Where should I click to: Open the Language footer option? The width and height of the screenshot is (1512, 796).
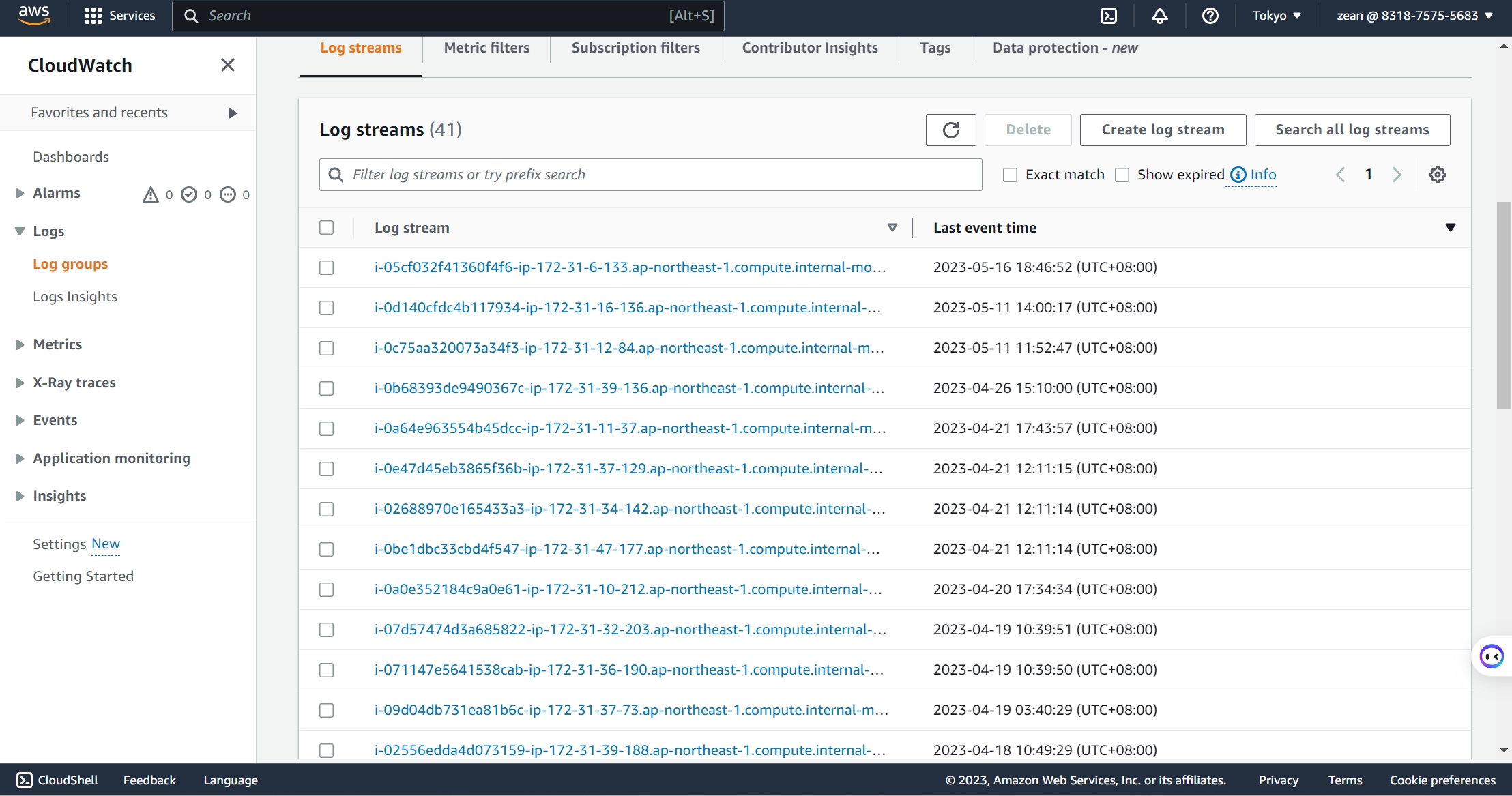coord(231,780)
